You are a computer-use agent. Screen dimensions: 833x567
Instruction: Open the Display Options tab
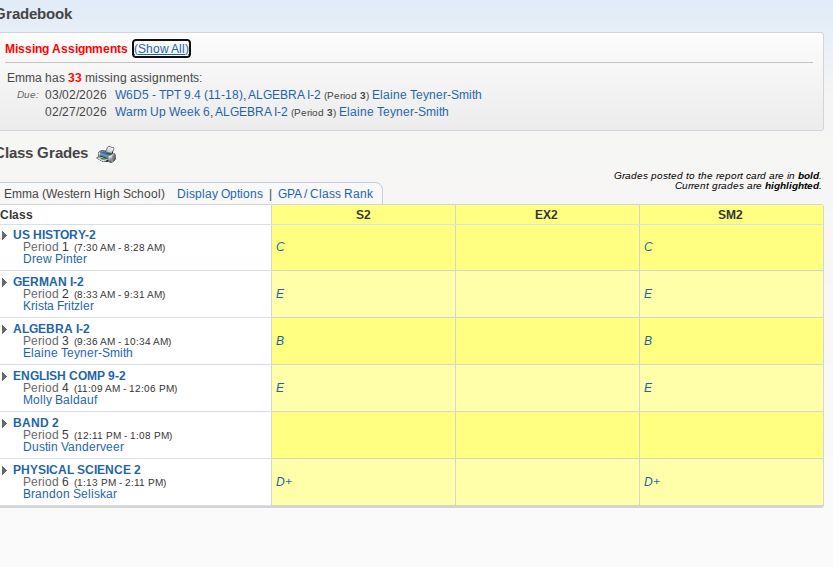tap(220, 194)
